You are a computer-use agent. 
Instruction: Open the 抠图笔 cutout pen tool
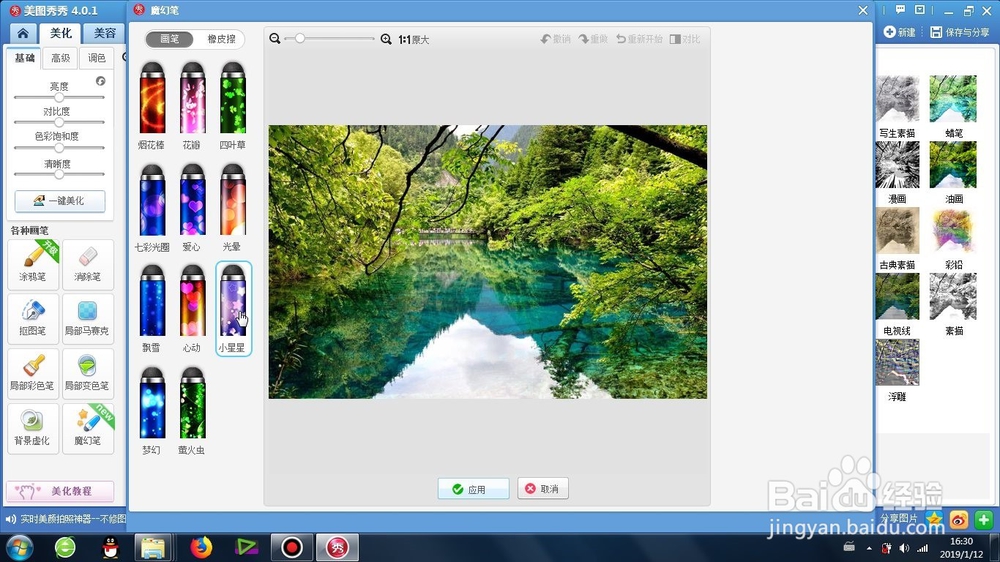point(33,318)
